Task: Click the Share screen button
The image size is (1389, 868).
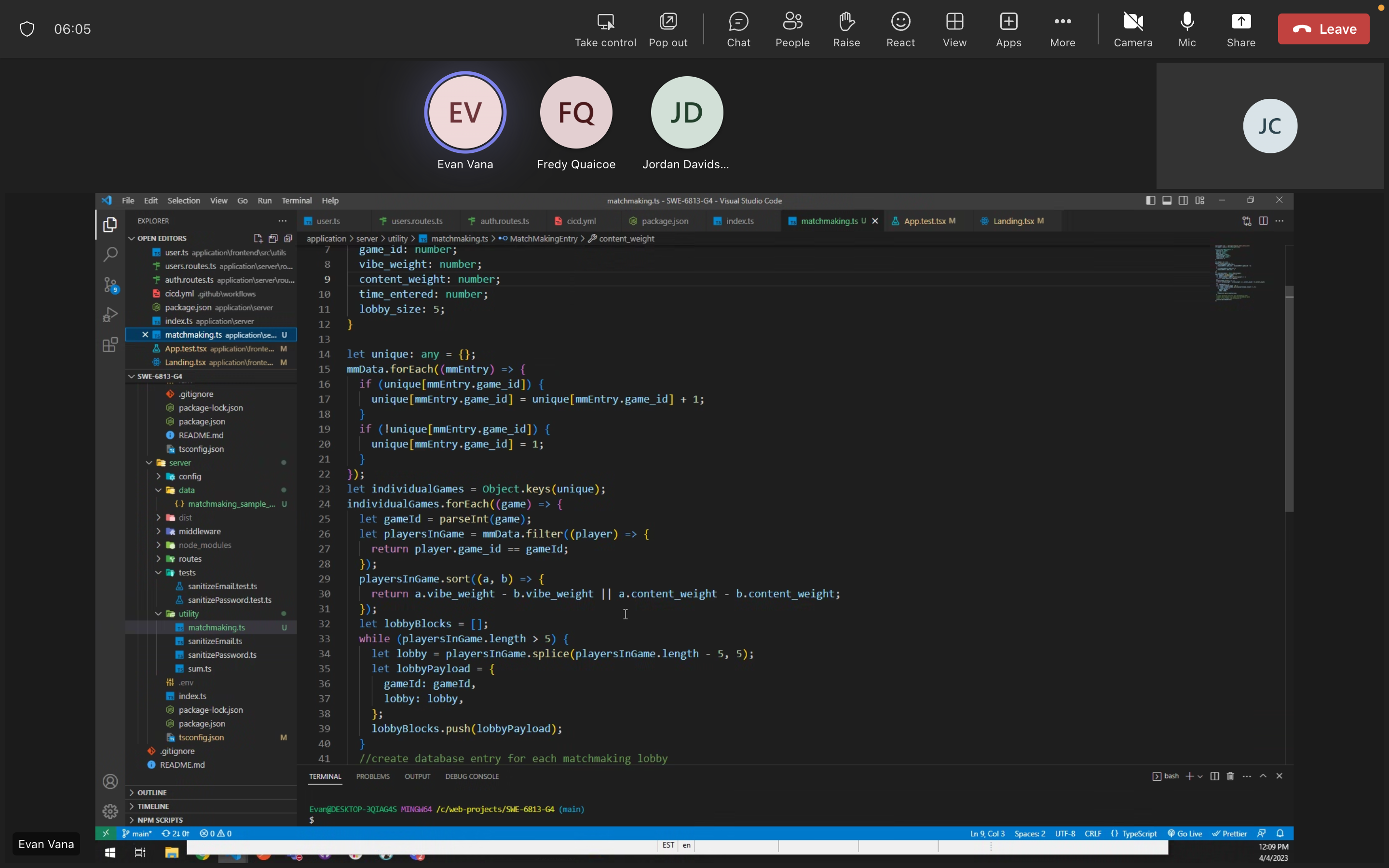Action: [1241, 30]
